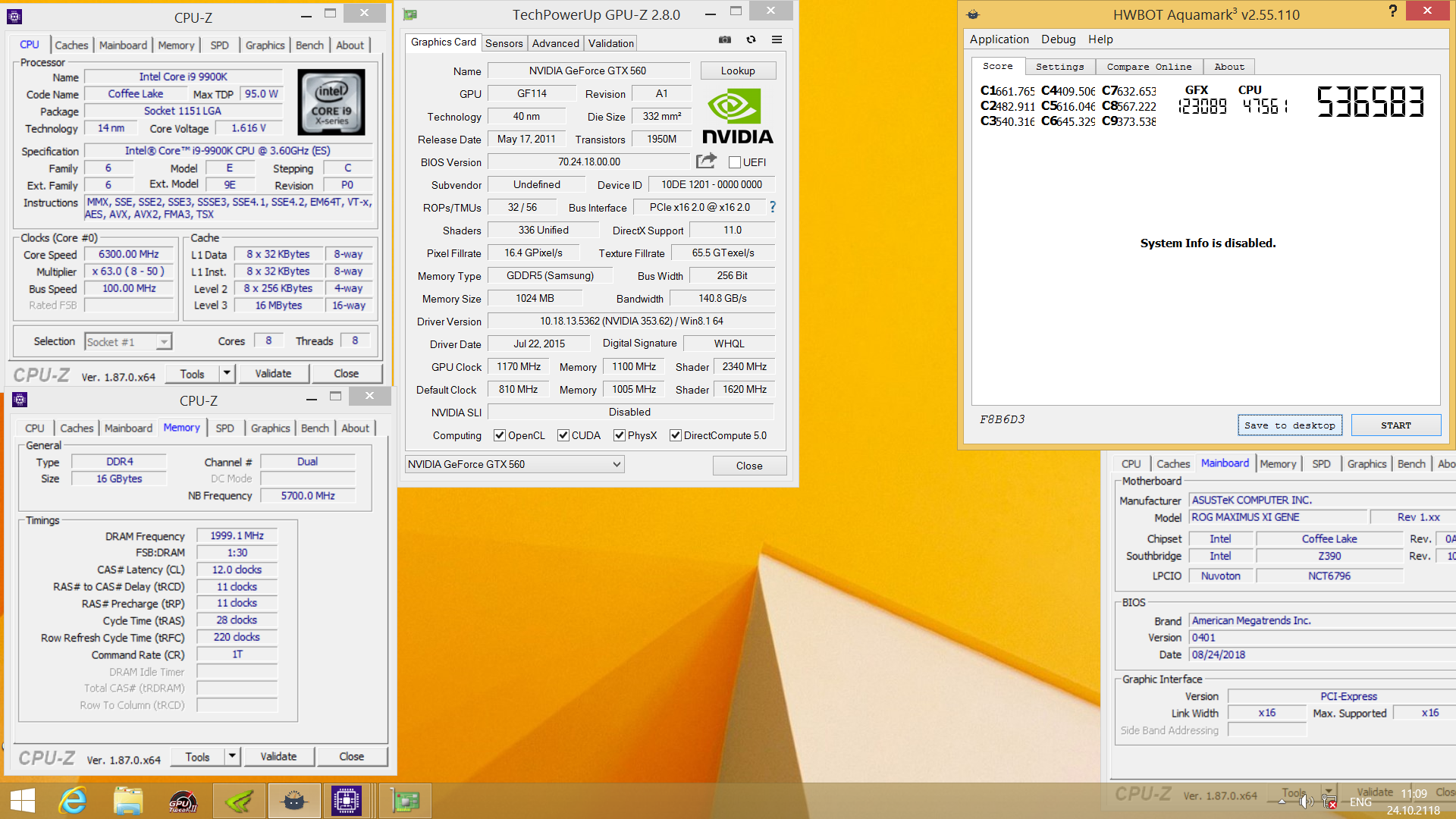
Task: Click the Aquamark total score 536583
Action: [1370, 102]
